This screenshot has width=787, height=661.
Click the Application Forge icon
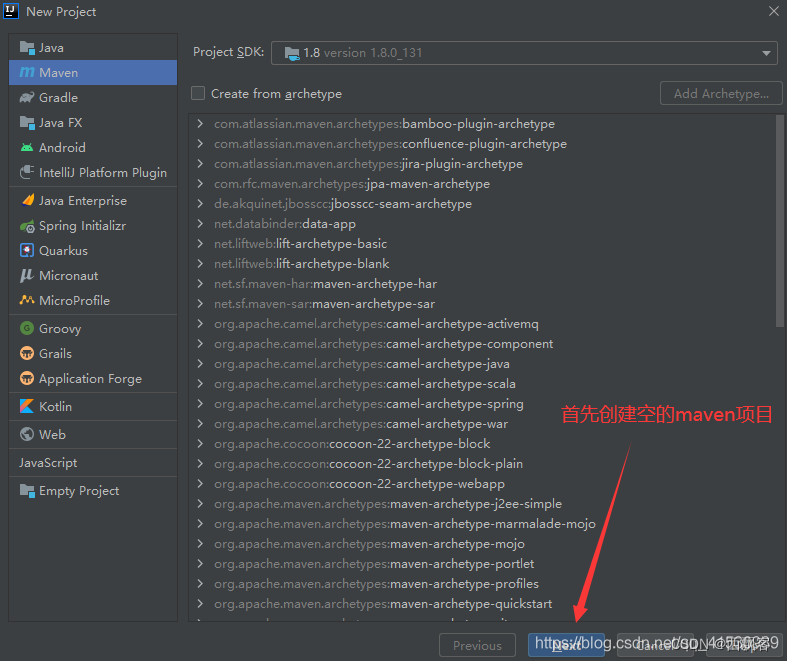(27, 378)
